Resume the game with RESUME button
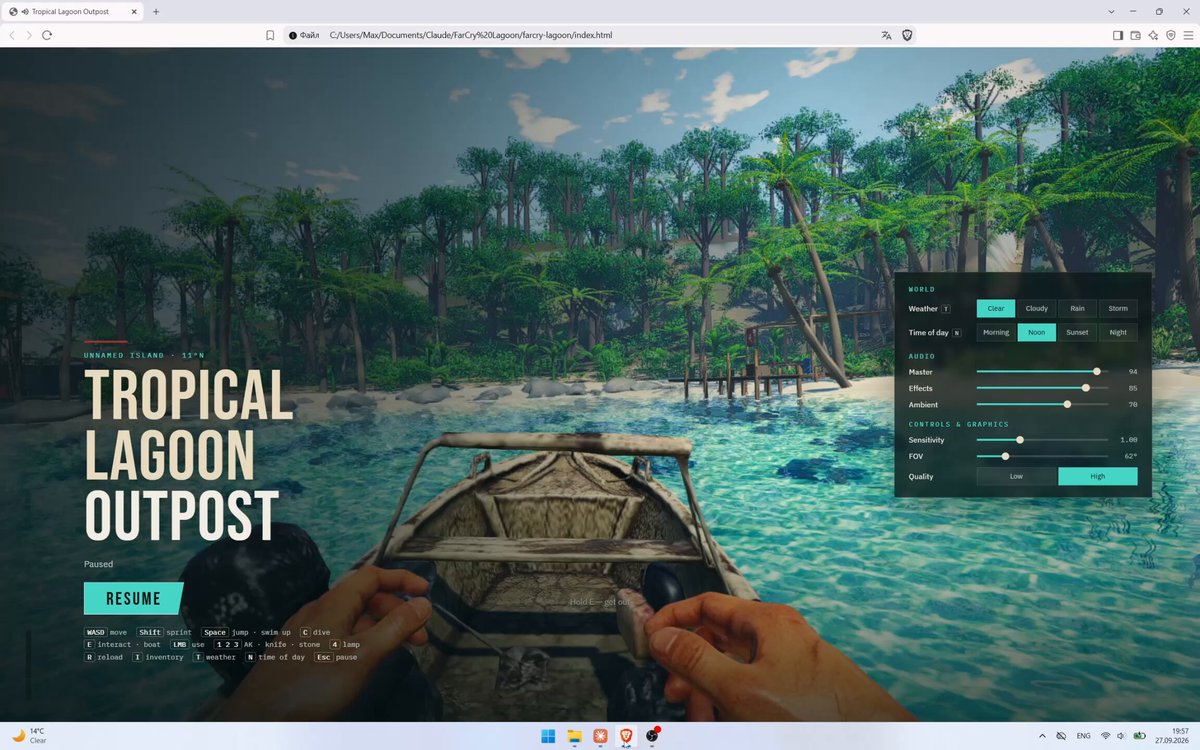This screenshot has width=1200, height=750. click(133, 598)
